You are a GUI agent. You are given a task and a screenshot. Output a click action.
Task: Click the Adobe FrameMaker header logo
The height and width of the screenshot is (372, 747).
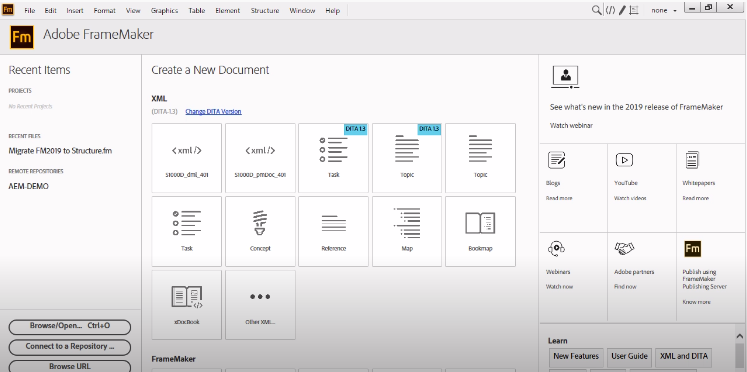pyautogui.click(x=22, y=37)
